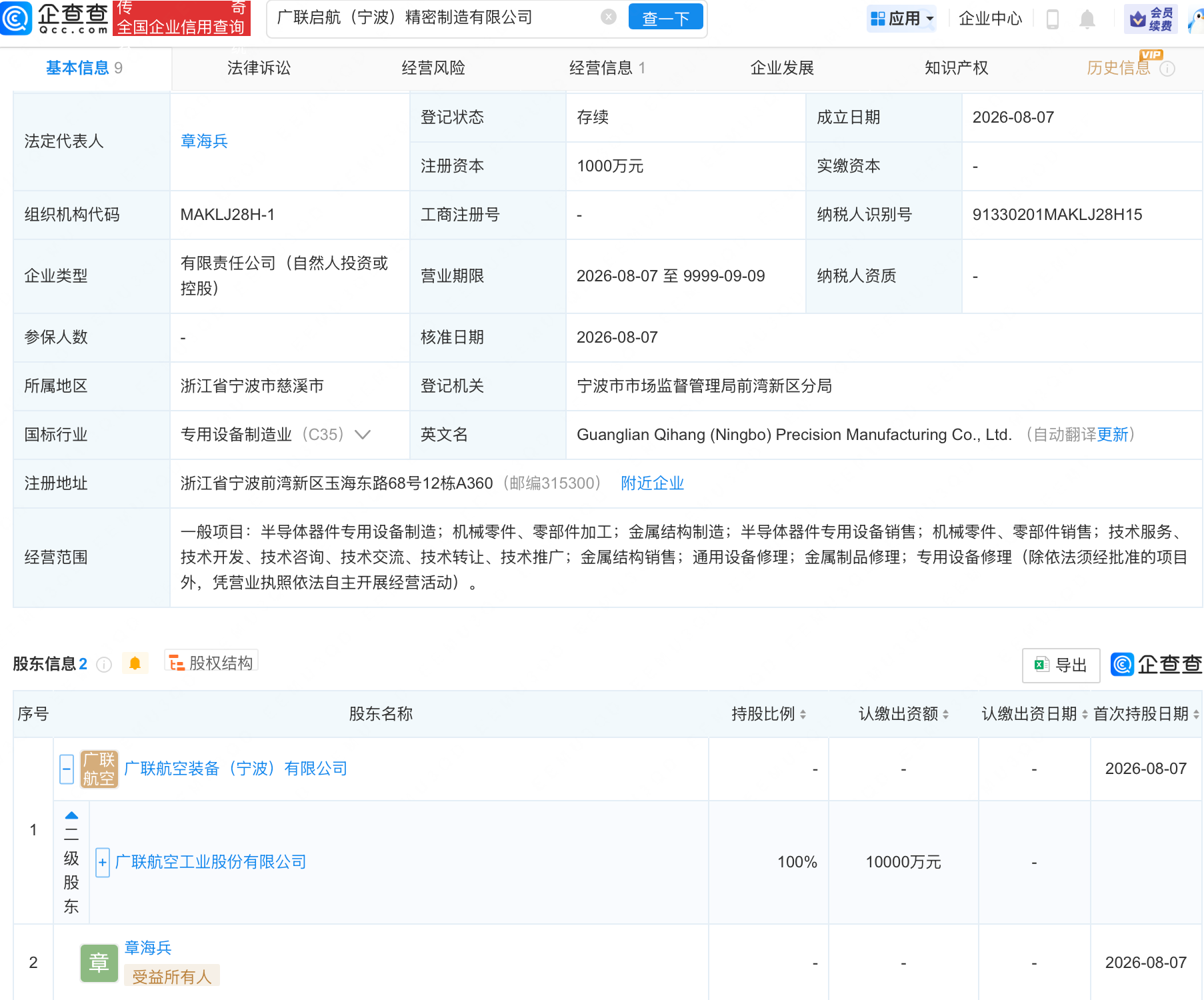Click the 受益所有人 tag
This screenshot has width=1204, height=1000.
coord(171,977)
